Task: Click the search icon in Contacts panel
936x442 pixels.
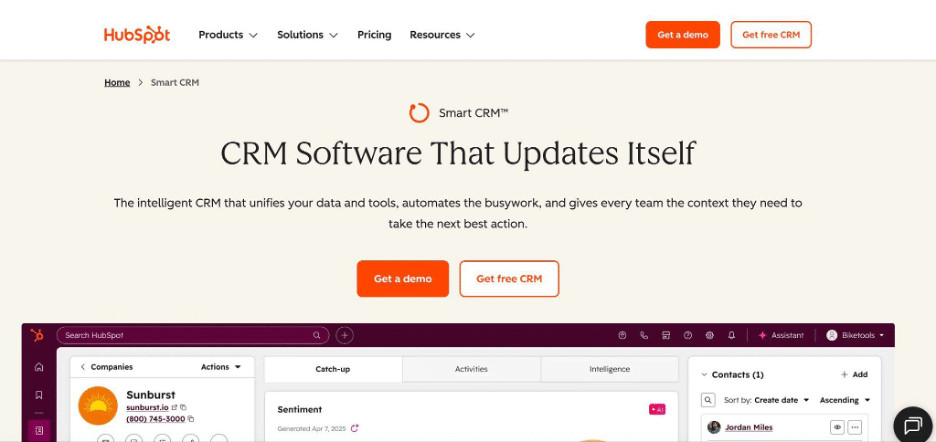Action: (x=707, y=400)
